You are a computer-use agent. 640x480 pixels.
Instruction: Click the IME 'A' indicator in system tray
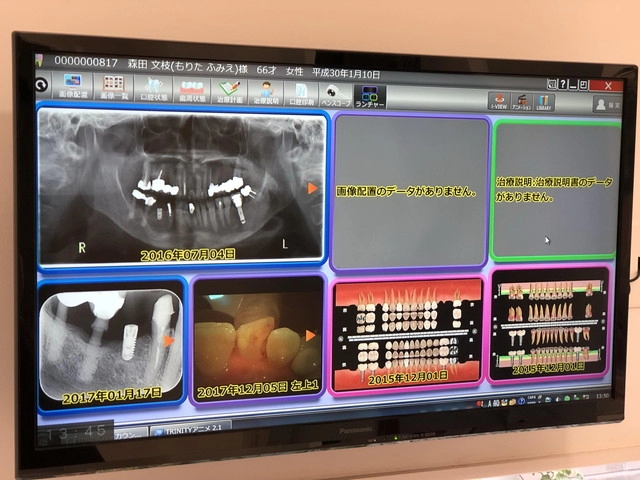[x=489, y=403]
